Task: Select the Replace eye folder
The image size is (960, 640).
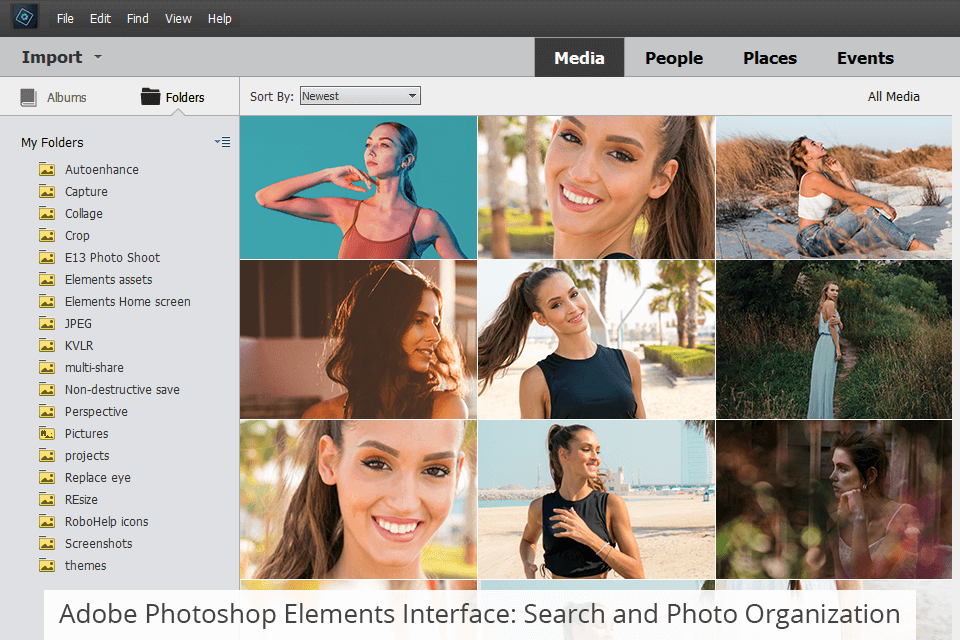Action: click(x=97, y=478)
